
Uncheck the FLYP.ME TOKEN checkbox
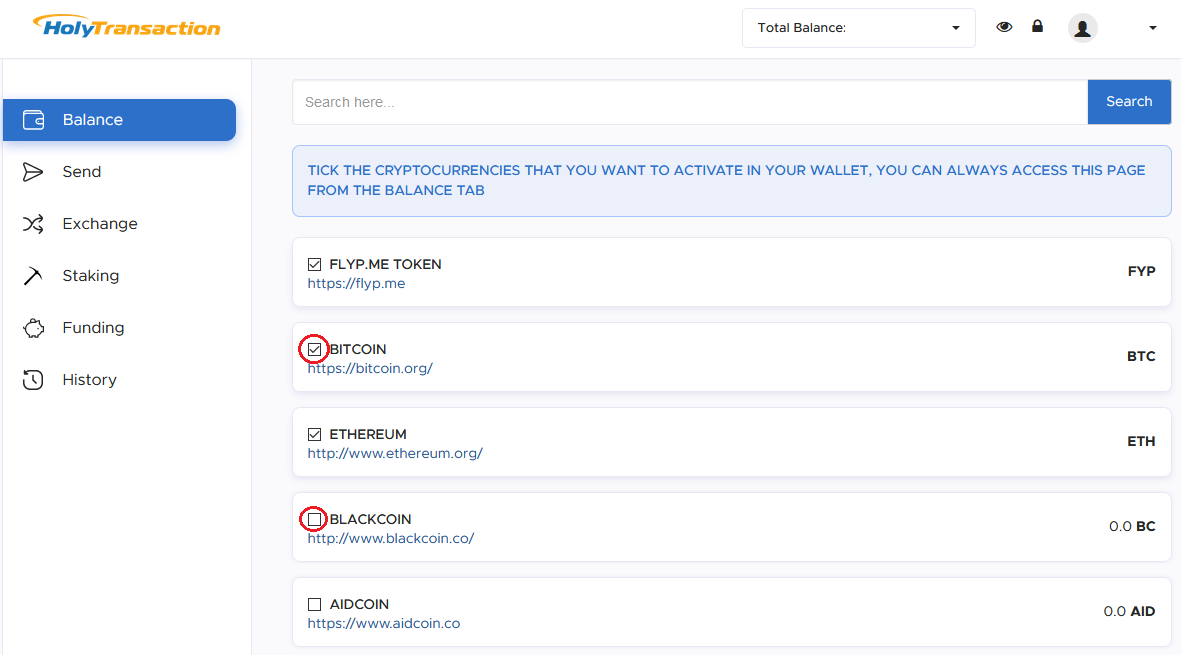(x=314, y=264)
